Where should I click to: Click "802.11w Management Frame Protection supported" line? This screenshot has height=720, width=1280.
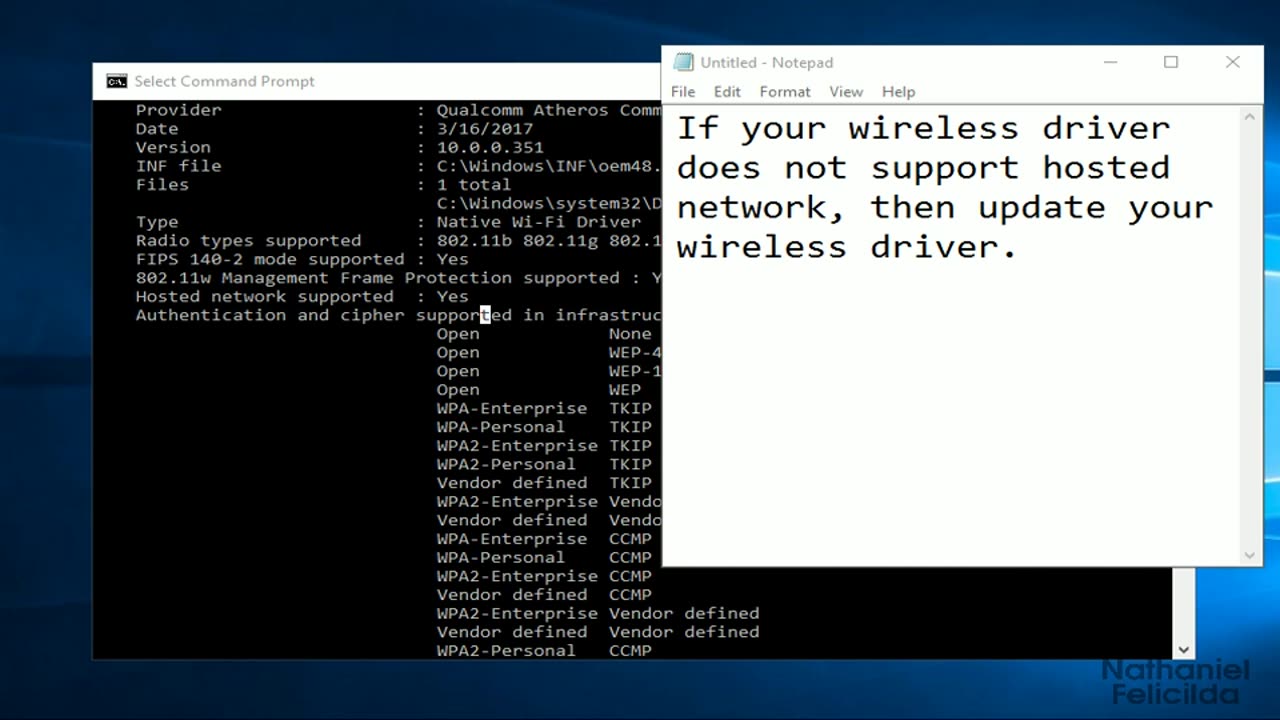pos(398,278)
